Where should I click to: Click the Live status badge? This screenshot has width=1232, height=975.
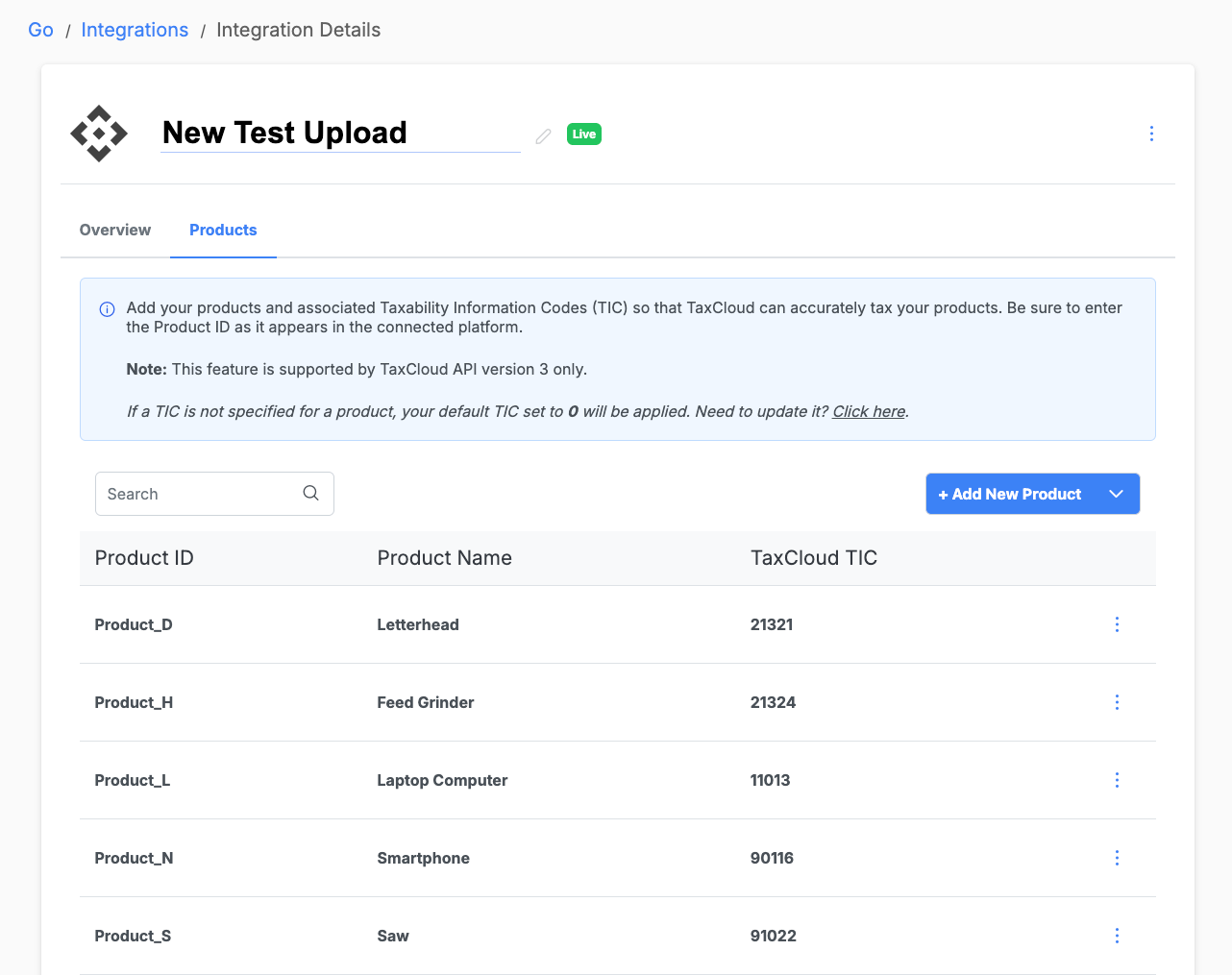[x=584, y=134]
